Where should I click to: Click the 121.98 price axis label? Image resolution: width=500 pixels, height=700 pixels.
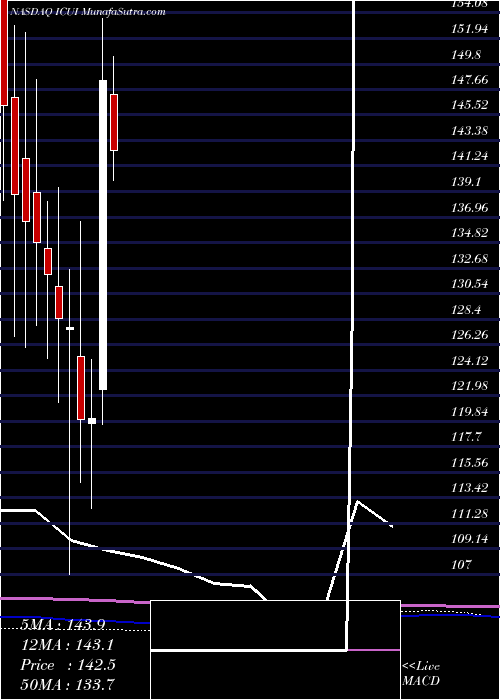tap(469, 386)
